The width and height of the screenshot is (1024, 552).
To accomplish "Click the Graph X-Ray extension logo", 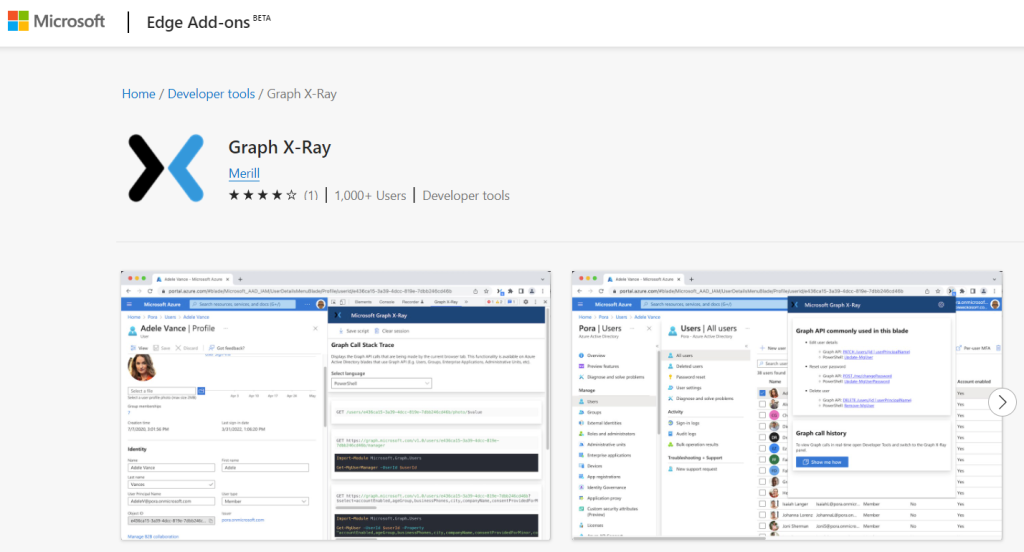I will click(x=166, y=169).
